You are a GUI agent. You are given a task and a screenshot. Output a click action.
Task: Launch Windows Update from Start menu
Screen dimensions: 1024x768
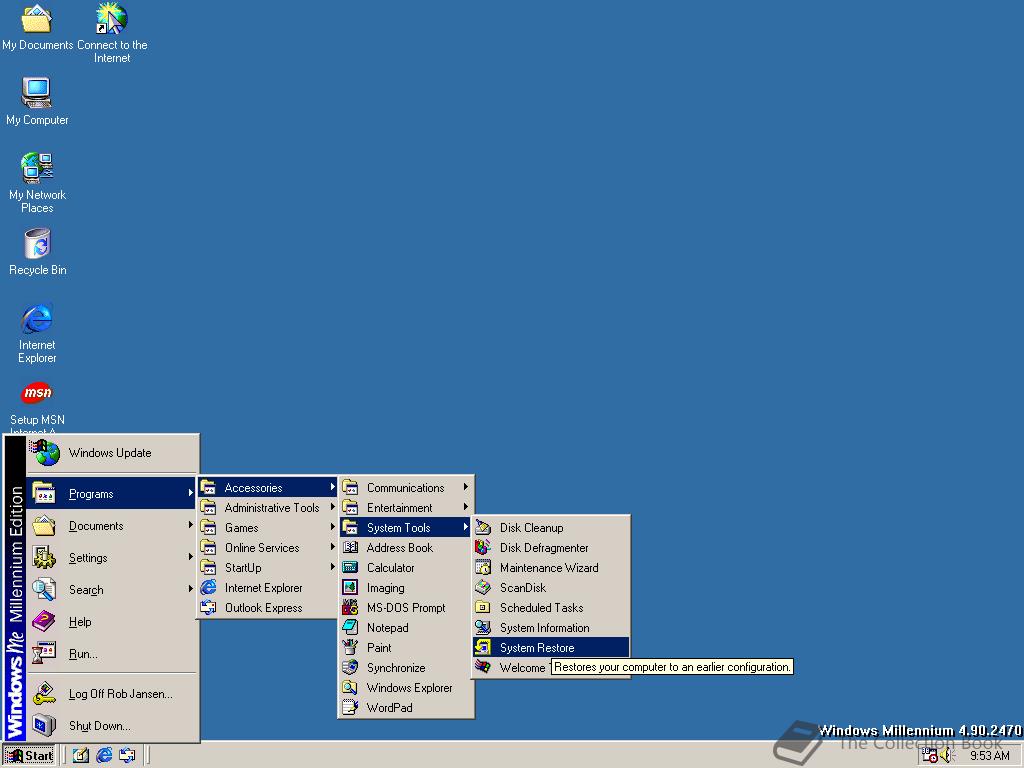pyautogui.click(x=112, y=453)
